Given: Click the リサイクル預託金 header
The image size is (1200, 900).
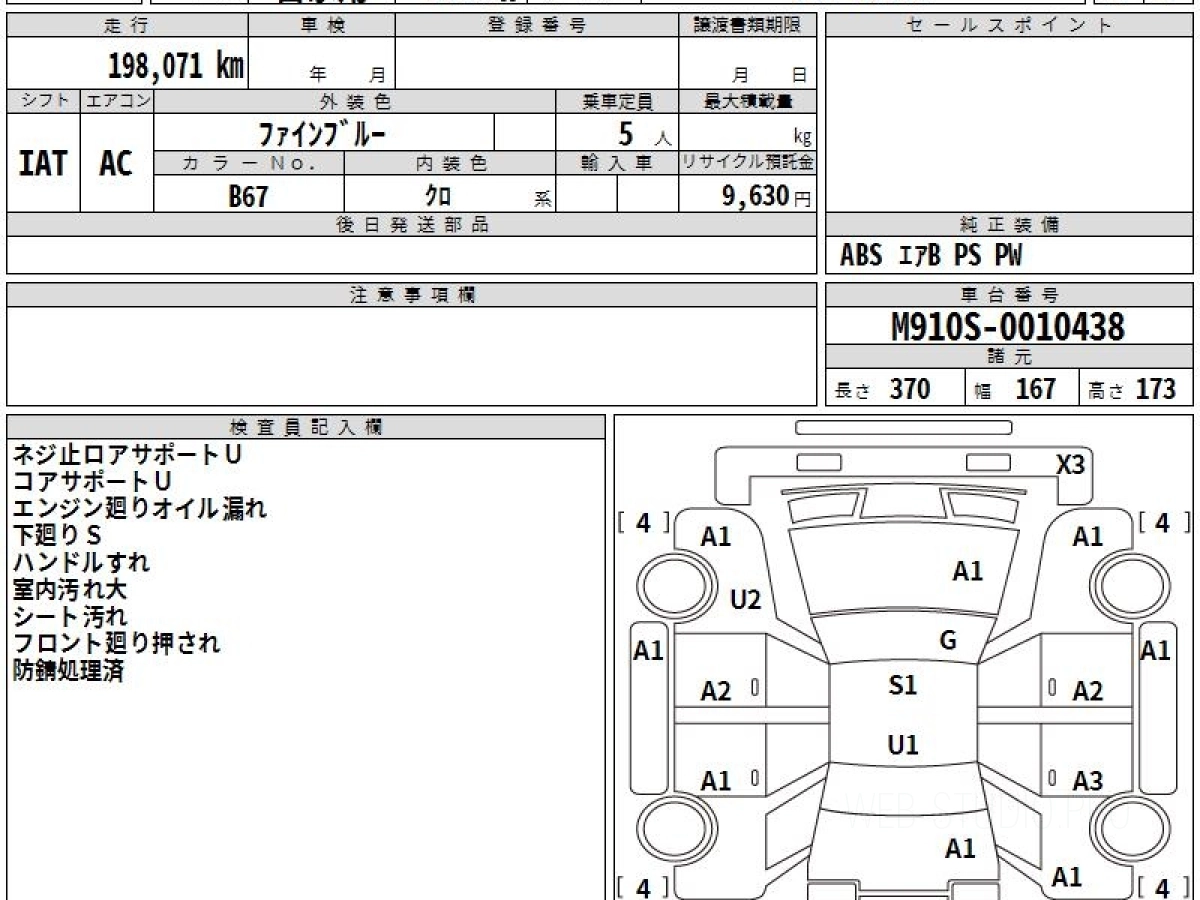Looking at the screenshot, I should coord(747,163).
